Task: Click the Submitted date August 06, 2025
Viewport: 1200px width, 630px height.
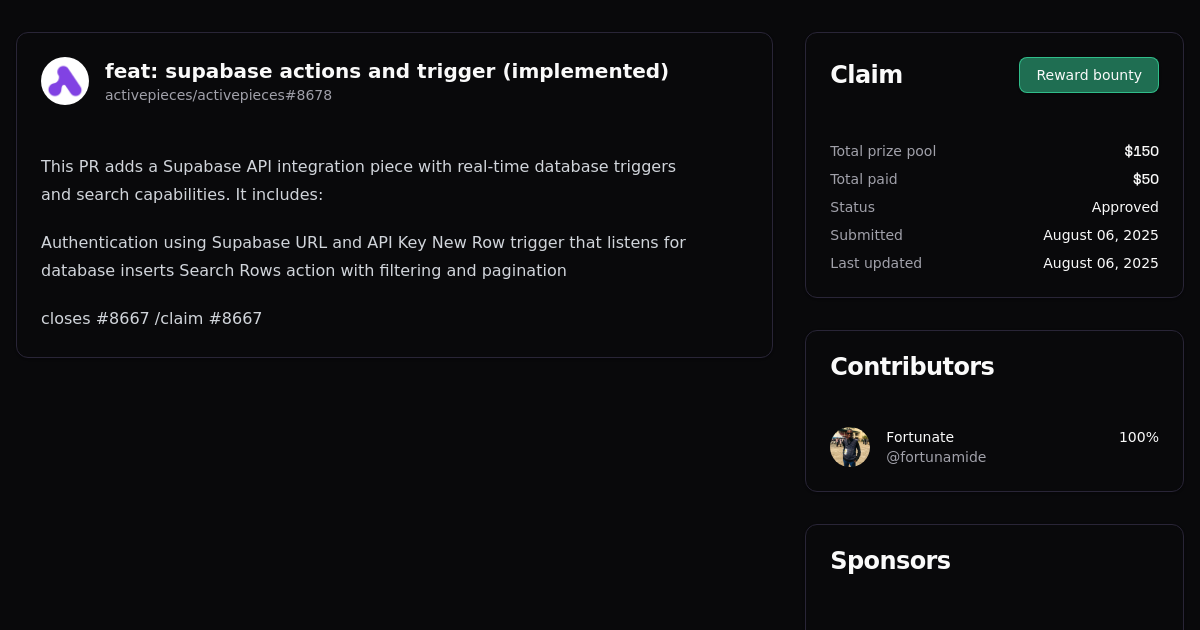Action: click(1100, 235)
